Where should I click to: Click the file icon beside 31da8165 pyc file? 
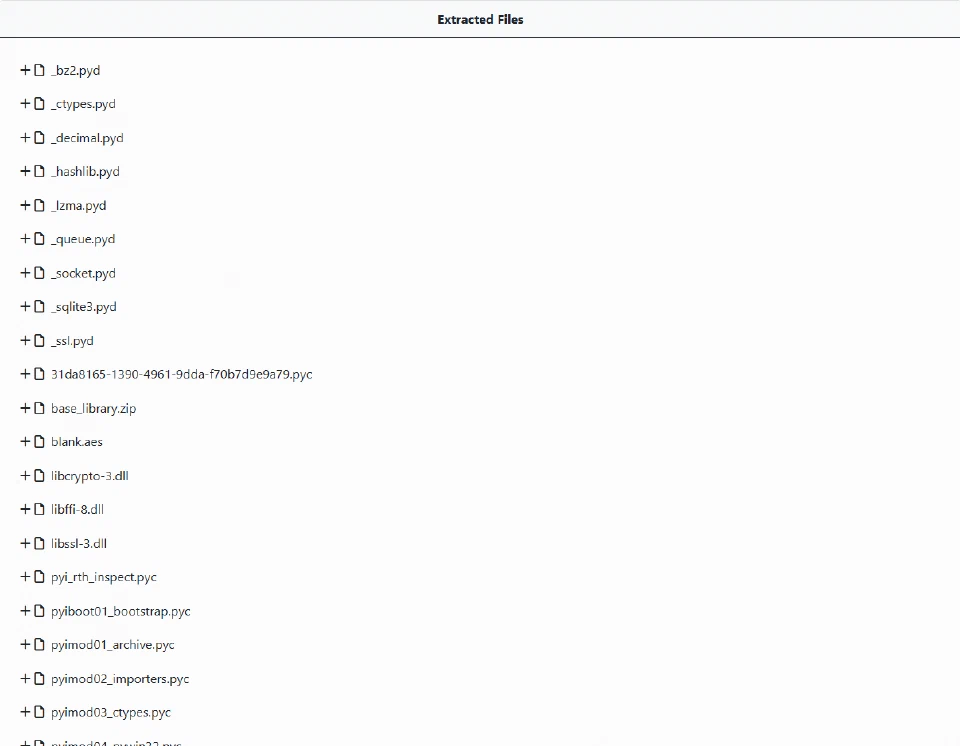(x=40, y=374)
